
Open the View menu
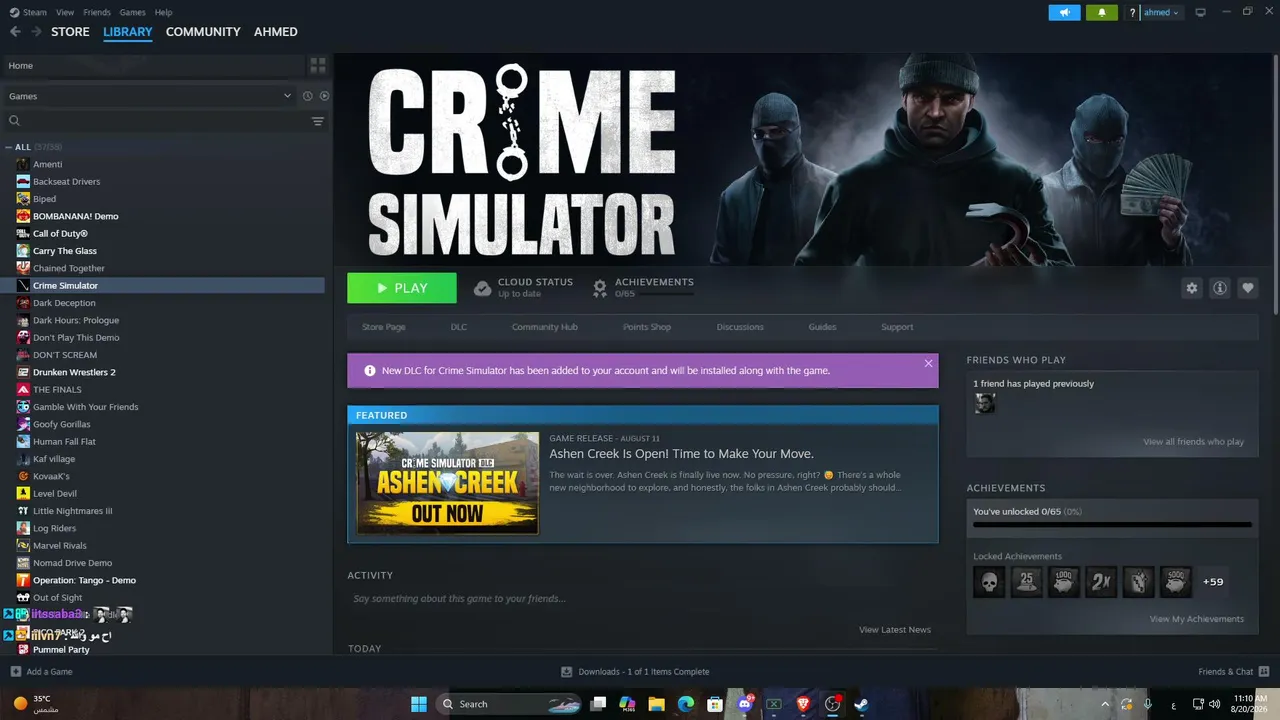65,12
